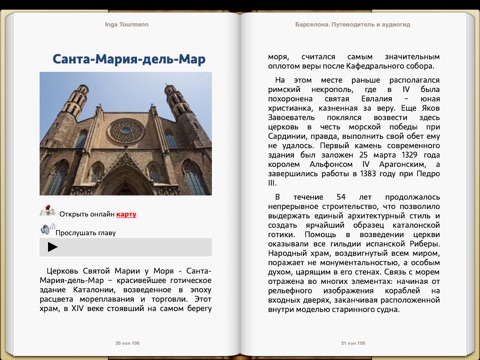The height and width of the screenshot is (360, 480).
Task: Click the paragraph starting 'В течение 54 лет'
Action: (x=354, y=253)
